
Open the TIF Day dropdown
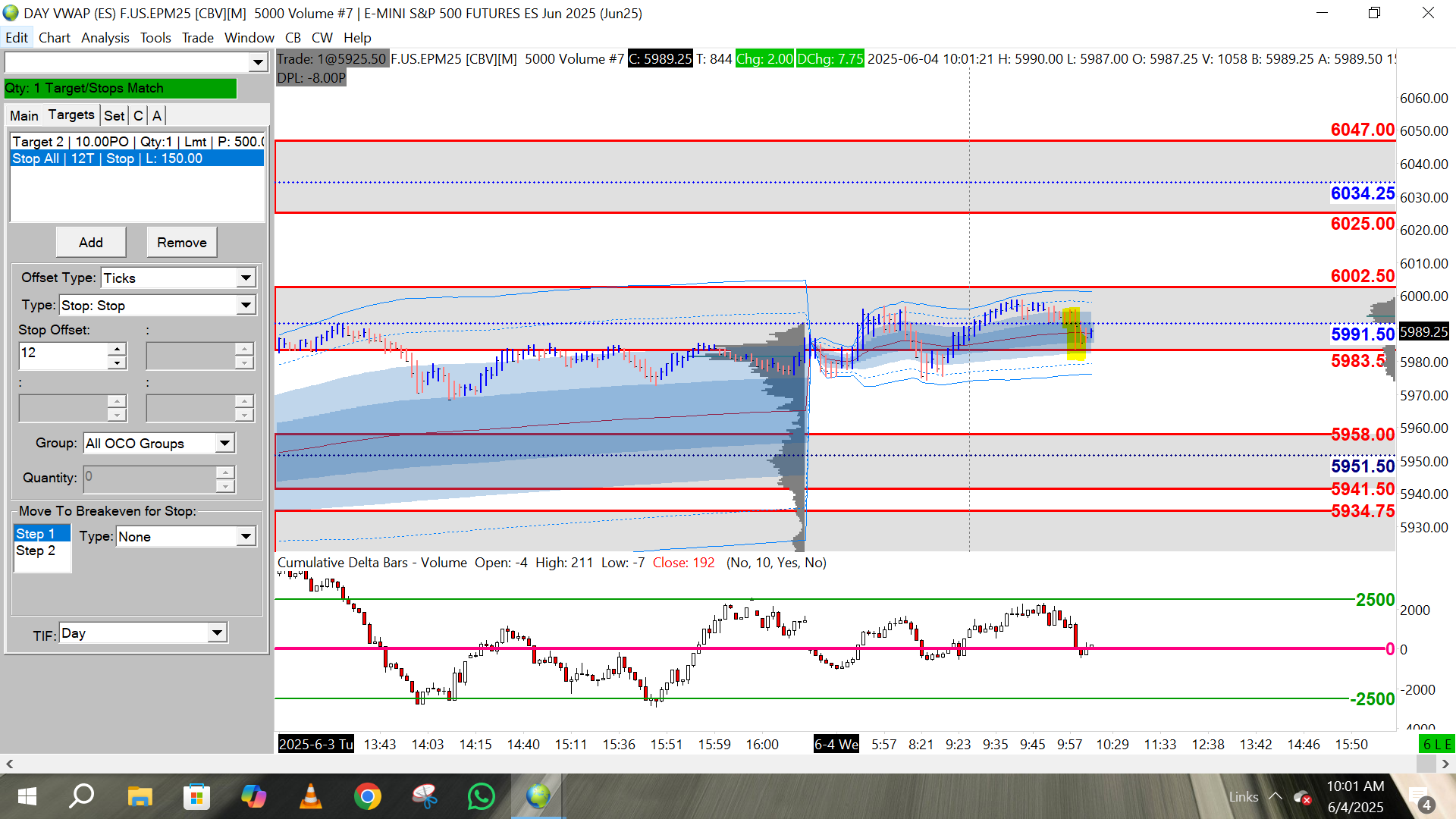[217, 633]
